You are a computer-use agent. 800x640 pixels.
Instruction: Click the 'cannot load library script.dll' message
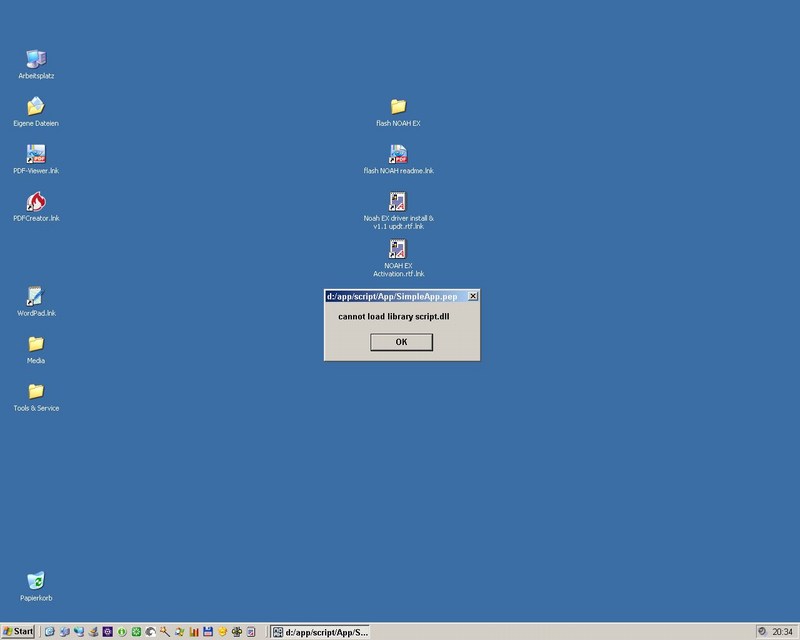pos(393,316)
